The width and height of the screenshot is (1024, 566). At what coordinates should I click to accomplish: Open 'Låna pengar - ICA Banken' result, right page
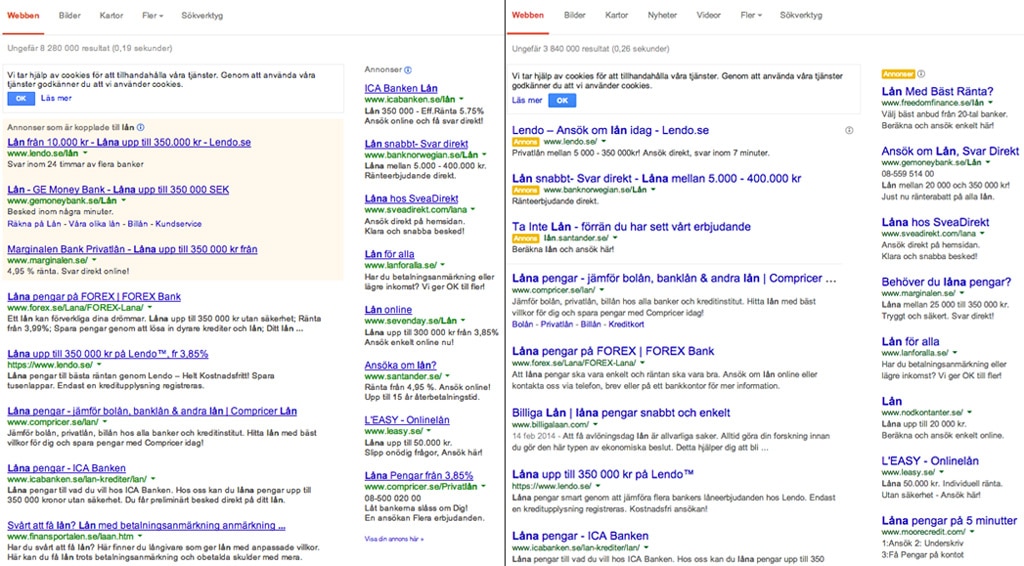(580, 535)
